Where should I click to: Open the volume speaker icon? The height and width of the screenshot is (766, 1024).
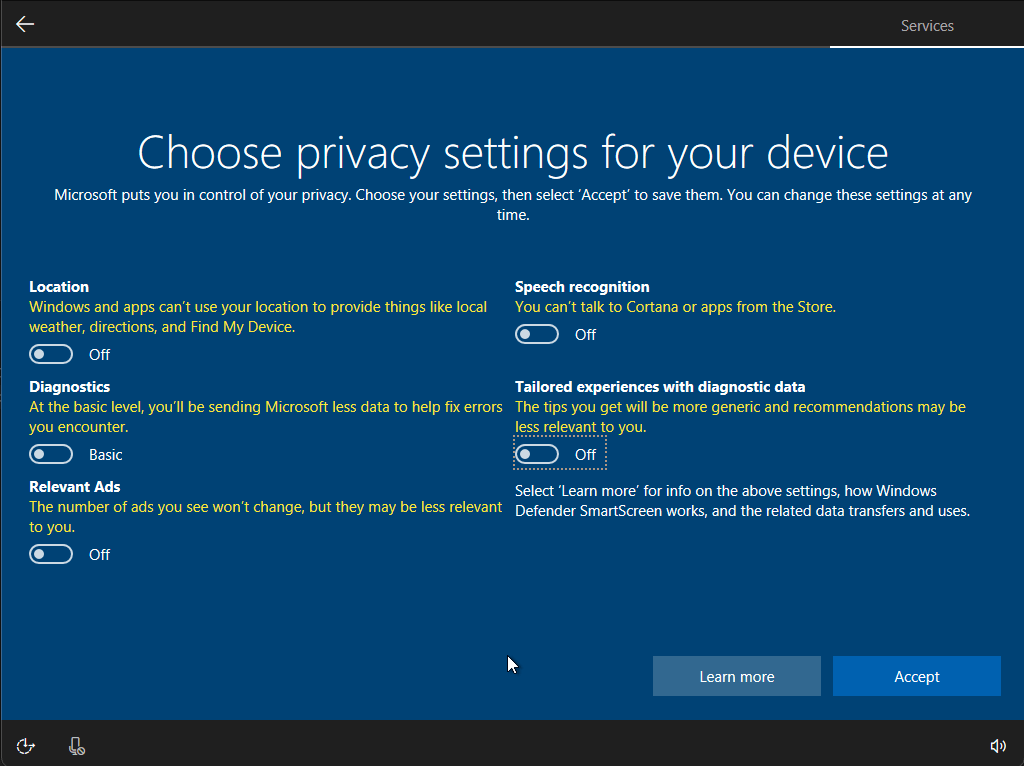997,745
